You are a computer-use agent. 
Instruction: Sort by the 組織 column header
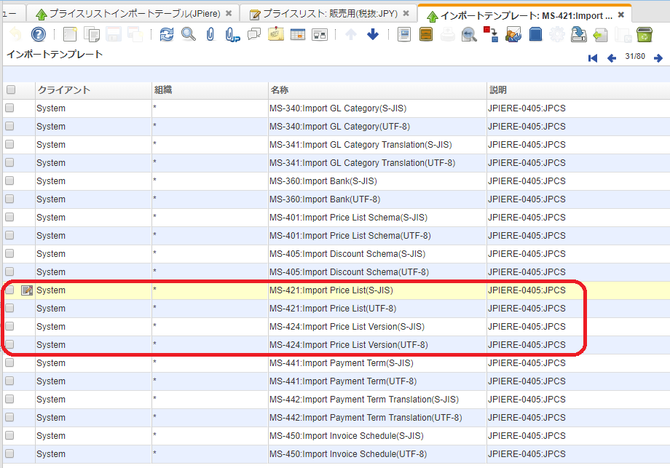point(210,90)
